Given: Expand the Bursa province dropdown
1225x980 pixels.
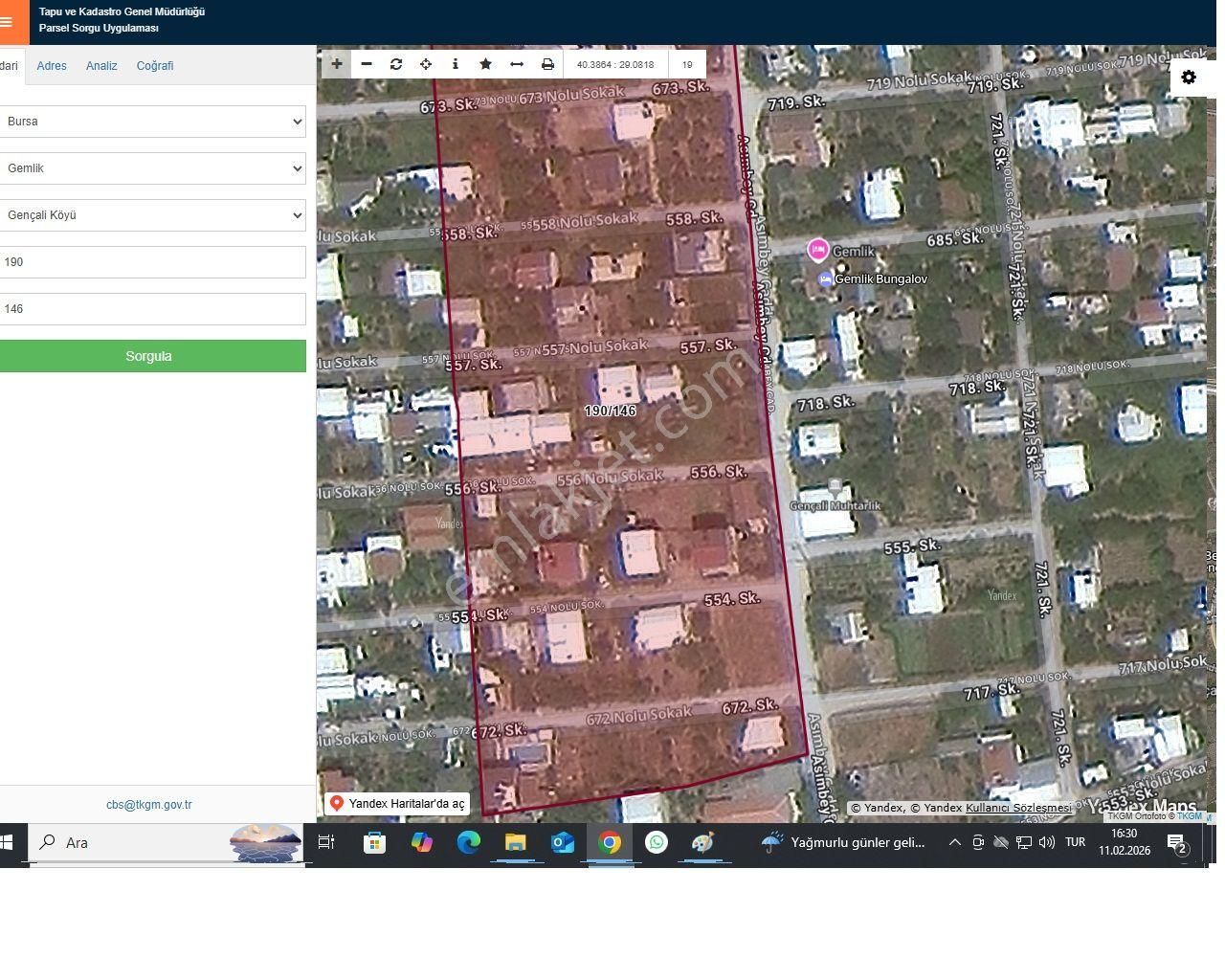Looking at the screenshot, I should (152, 122).
